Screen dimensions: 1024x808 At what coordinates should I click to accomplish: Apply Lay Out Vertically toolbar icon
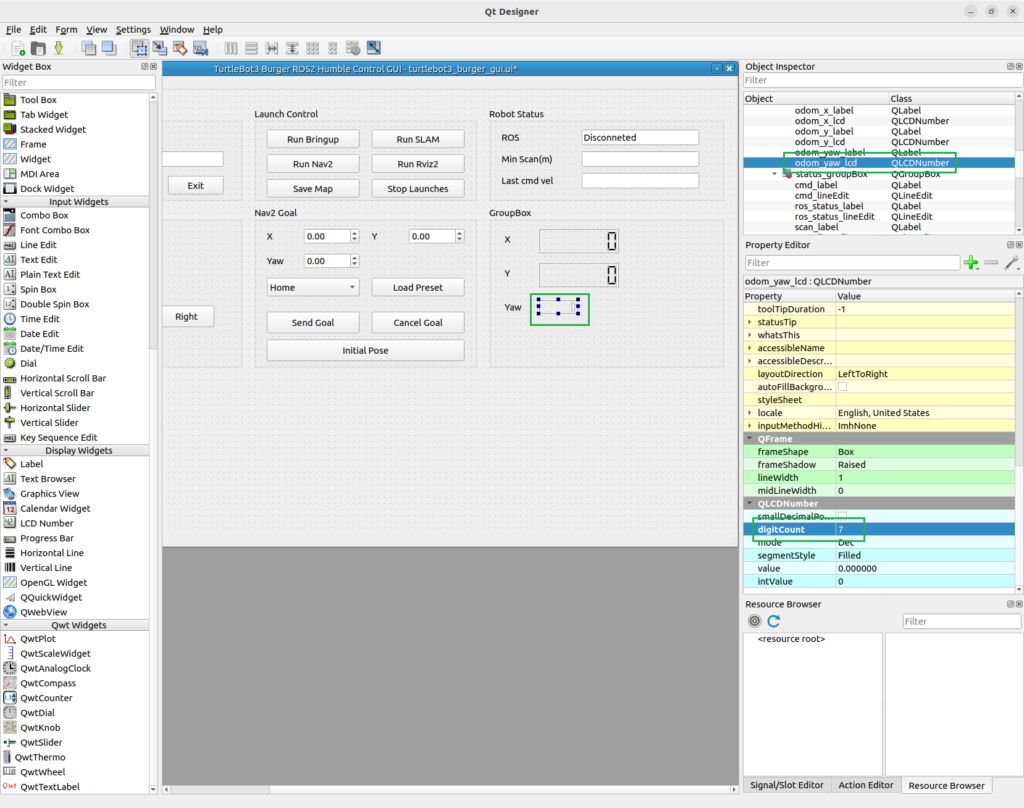pyautogui.click(x=251, y=48)
